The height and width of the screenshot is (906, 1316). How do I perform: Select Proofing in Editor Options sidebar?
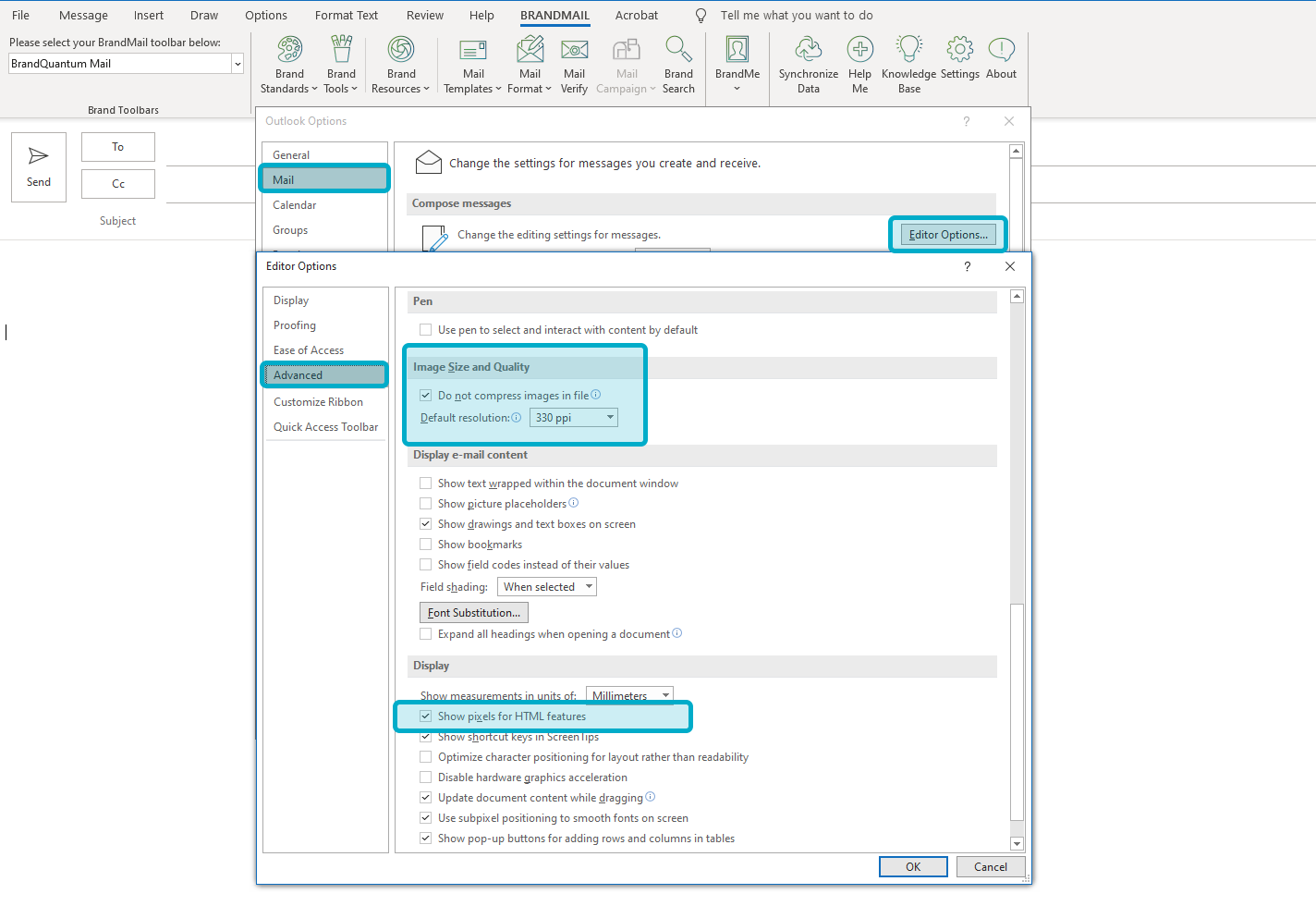295,325
